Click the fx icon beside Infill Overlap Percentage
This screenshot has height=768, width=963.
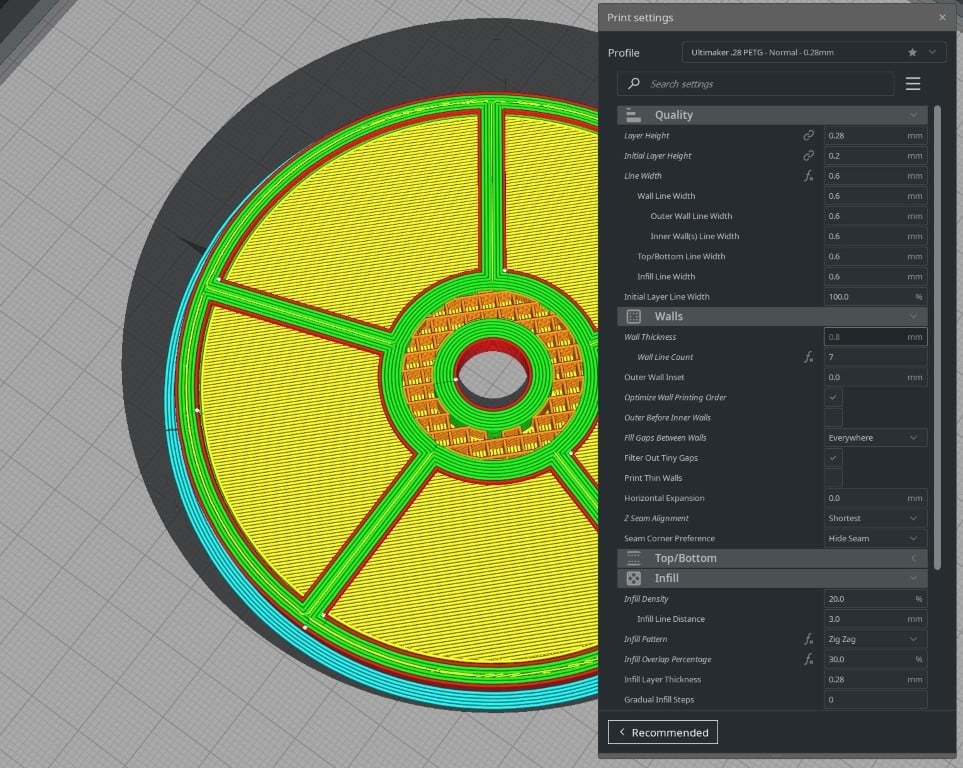808,659
